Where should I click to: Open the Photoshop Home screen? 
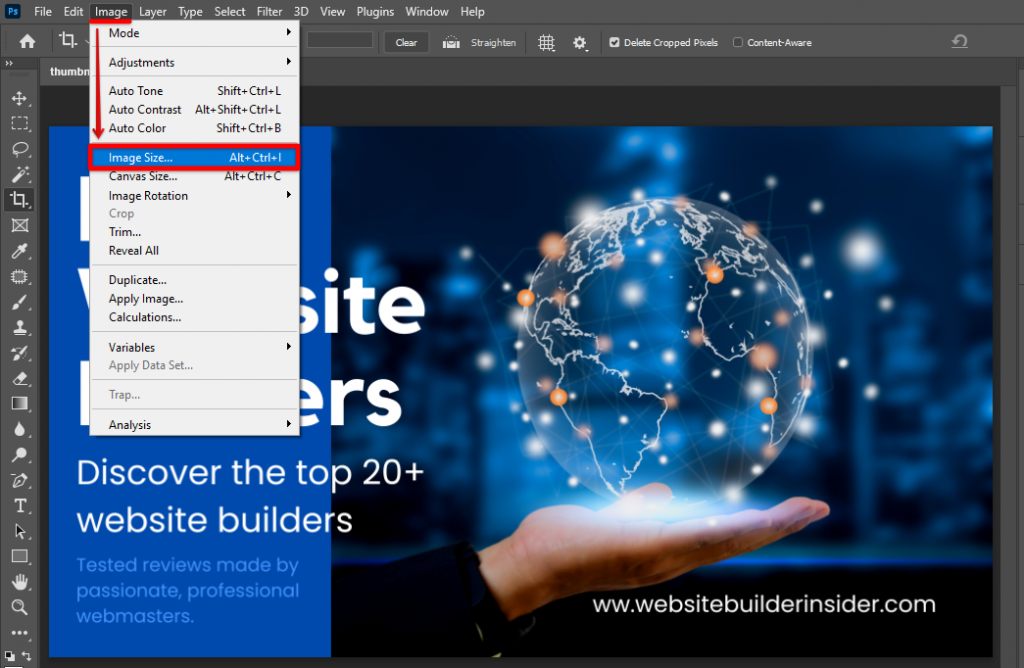pyautogui.click(x=26, y=41)
